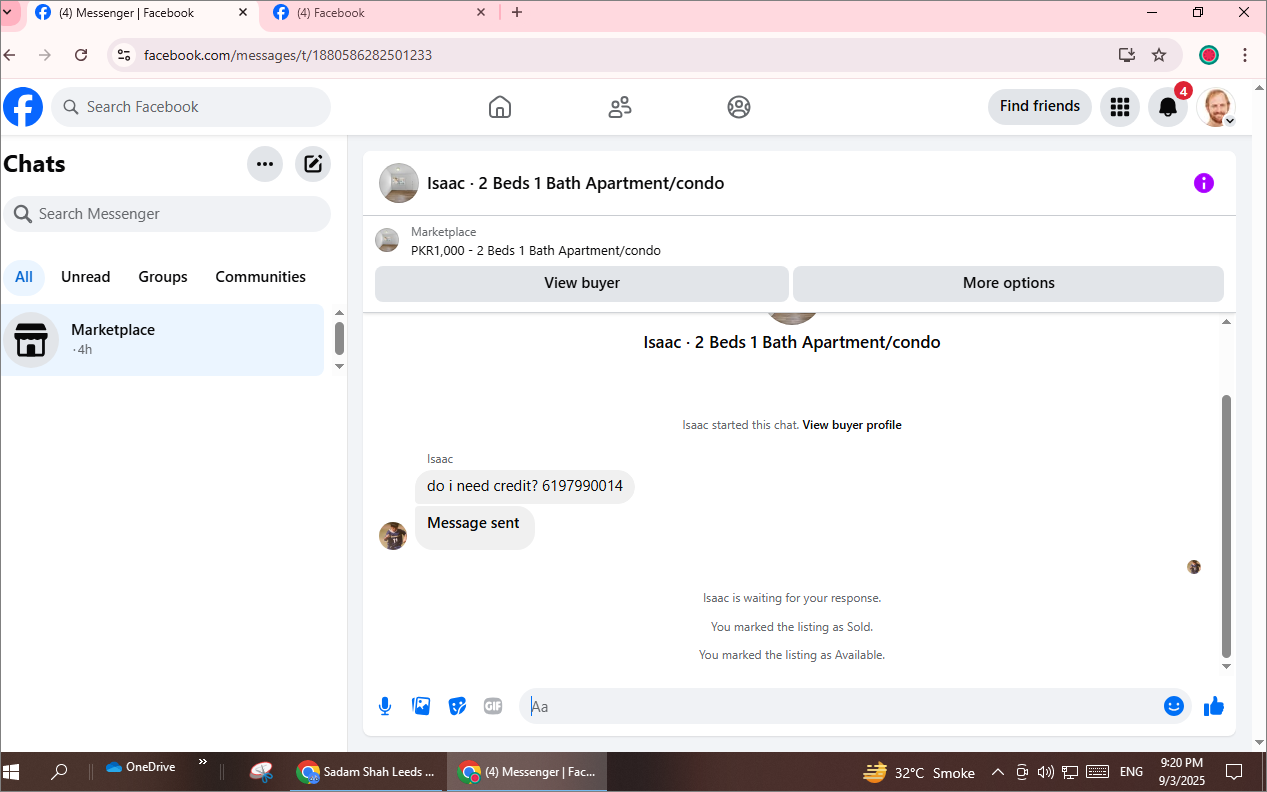Click Isaac's header listing thumbnail
This screenshot has height=792, width=1267.
click(399, 183)
